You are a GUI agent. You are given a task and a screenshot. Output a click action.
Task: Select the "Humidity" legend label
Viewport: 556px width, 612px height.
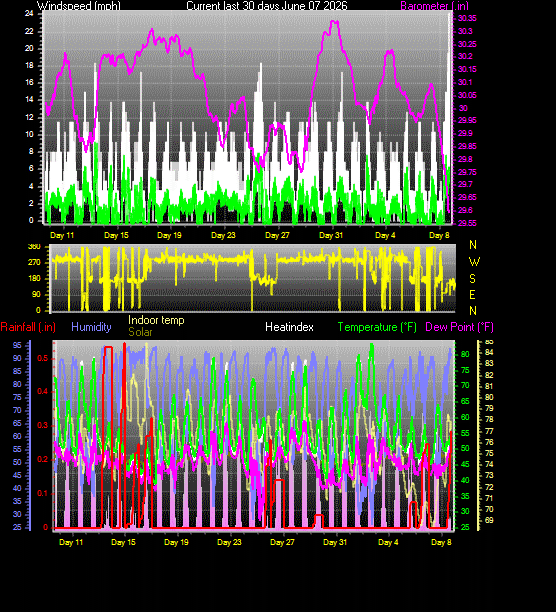coord(91,327)
